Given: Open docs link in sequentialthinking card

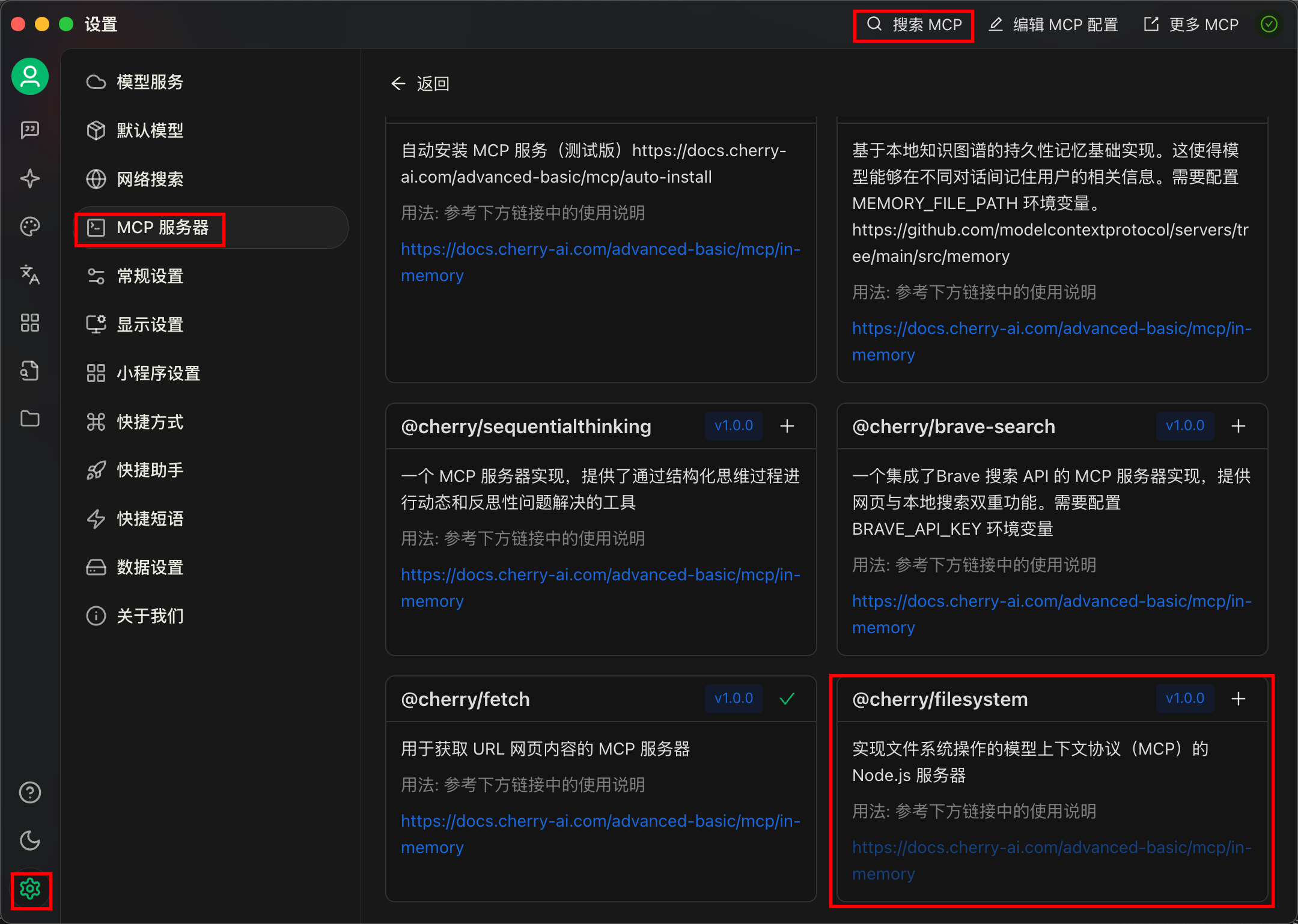Looking at the screenshot, I should 601,588.
